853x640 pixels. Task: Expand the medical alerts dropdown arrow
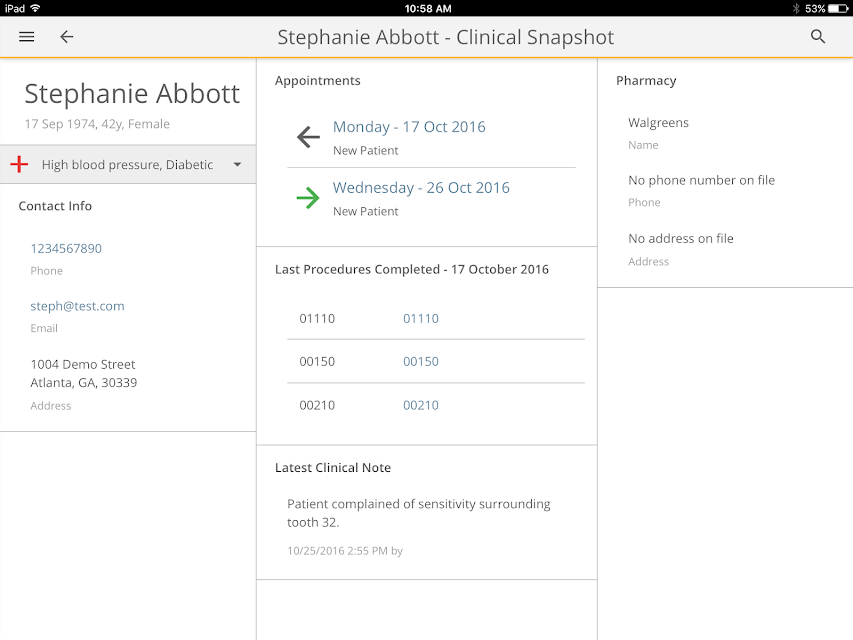[x=237, y=164]
